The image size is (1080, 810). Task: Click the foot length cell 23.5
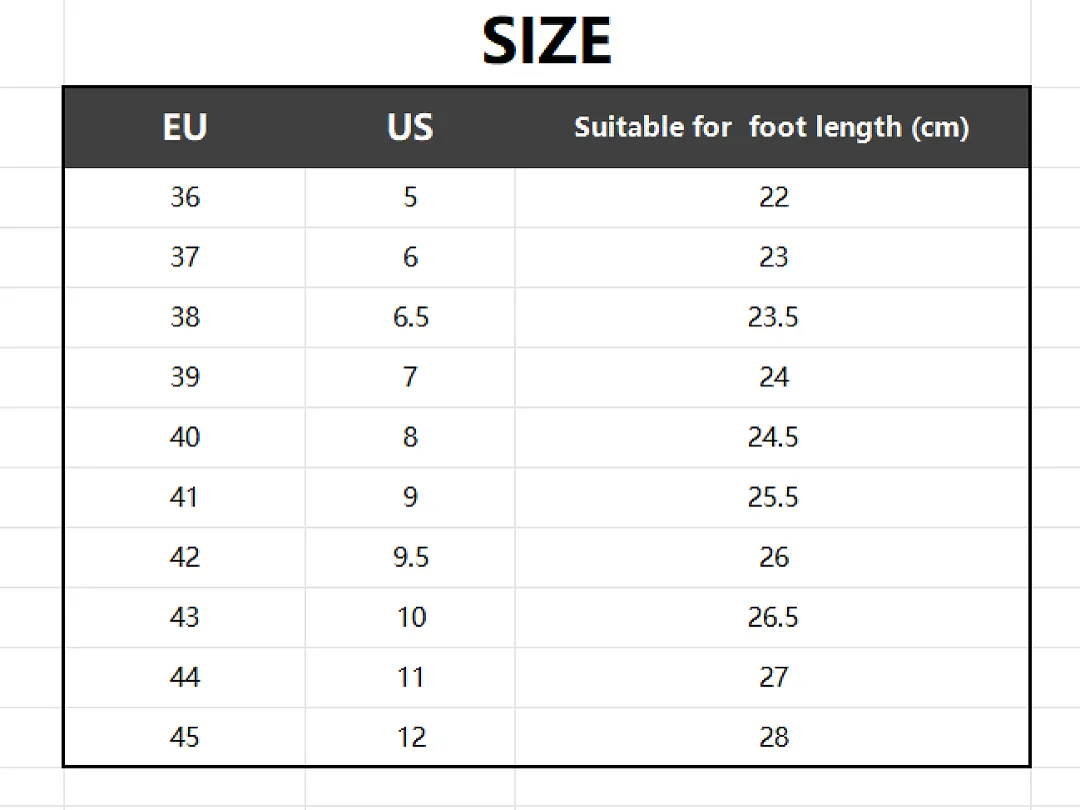tap(772, 317)
